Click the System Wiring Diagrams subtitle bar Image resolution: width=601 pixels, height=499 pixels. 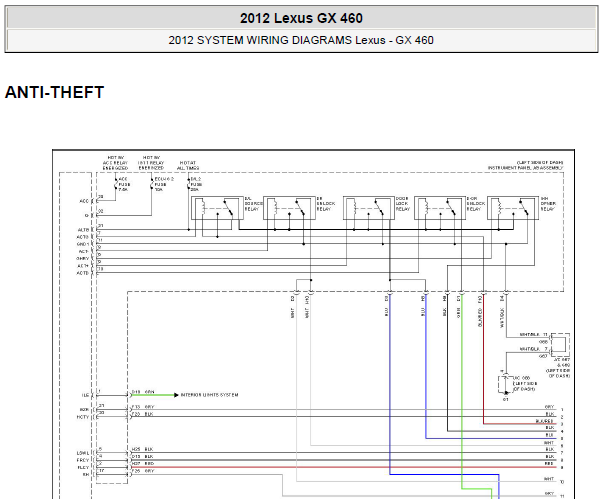[301, 41]
